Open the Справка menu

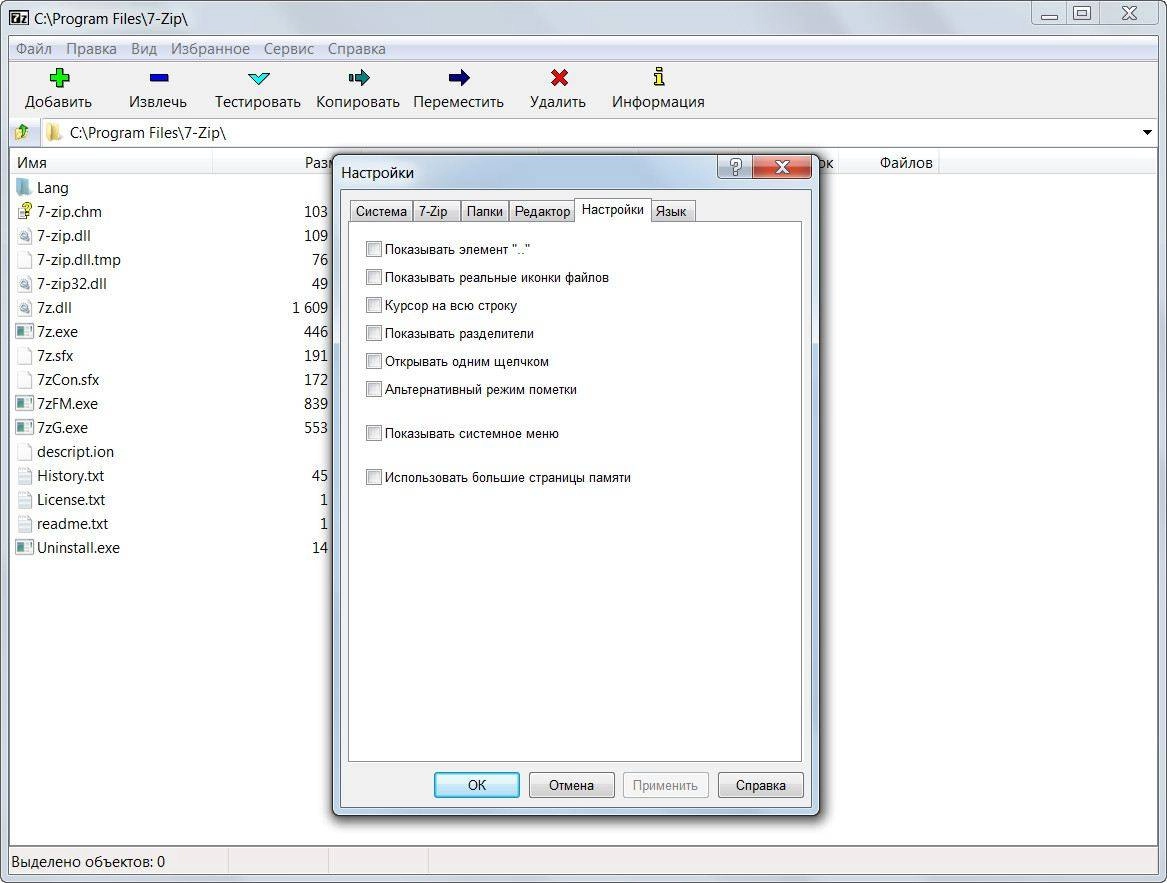click(x=357, y=49)
